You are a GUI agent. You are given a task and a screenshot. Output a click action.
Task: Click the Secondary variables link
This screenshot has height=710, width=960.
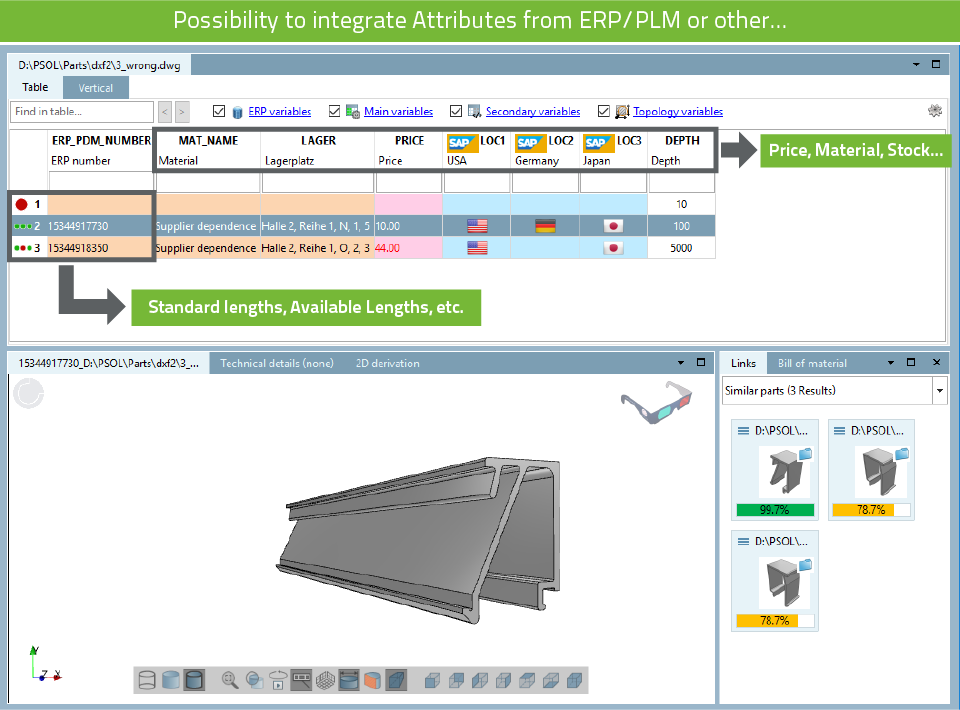click(x=532, y=112)
